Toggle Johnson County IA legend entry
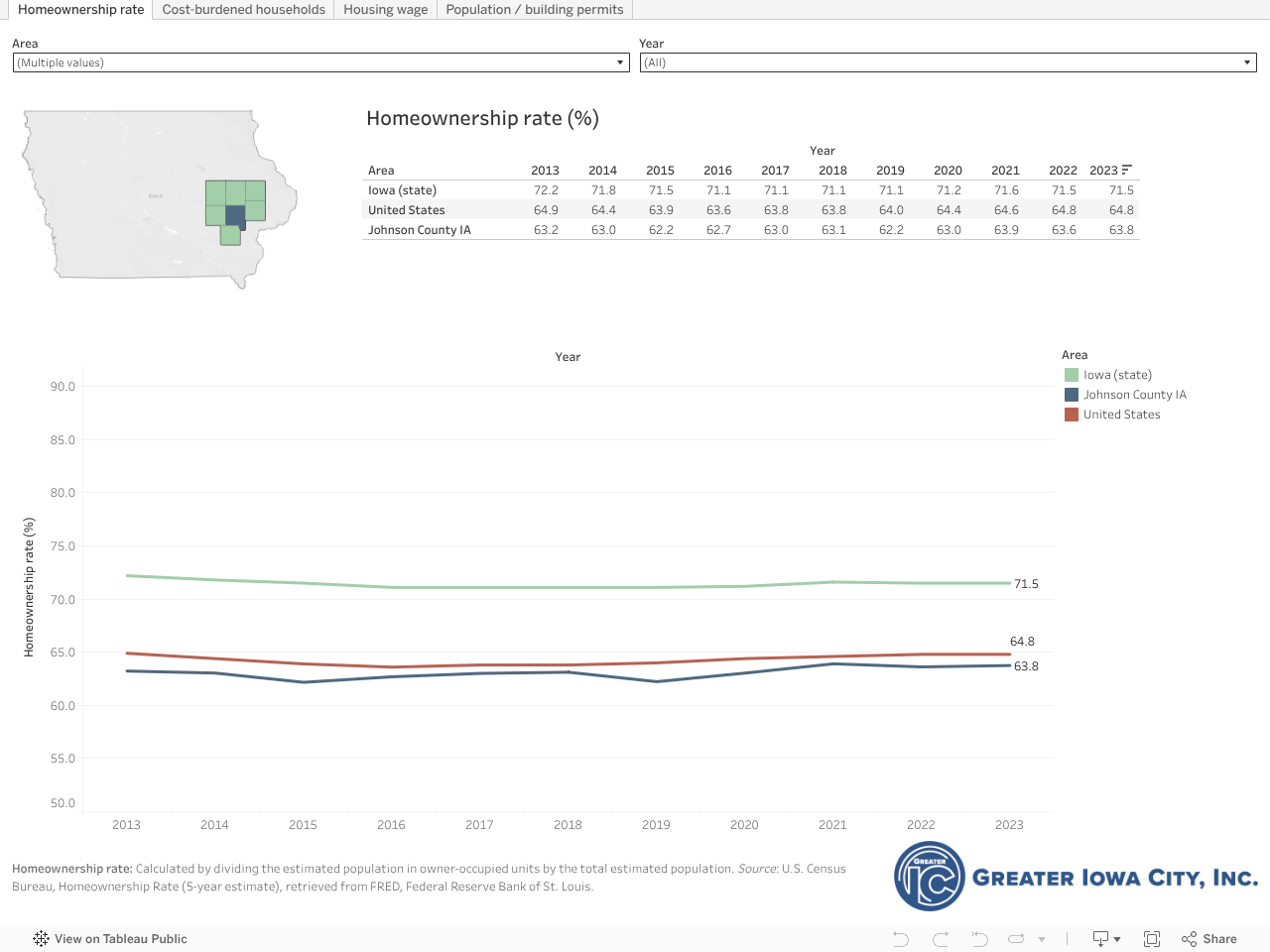This screenshot has height=952, width=1270. [1134, 395]
